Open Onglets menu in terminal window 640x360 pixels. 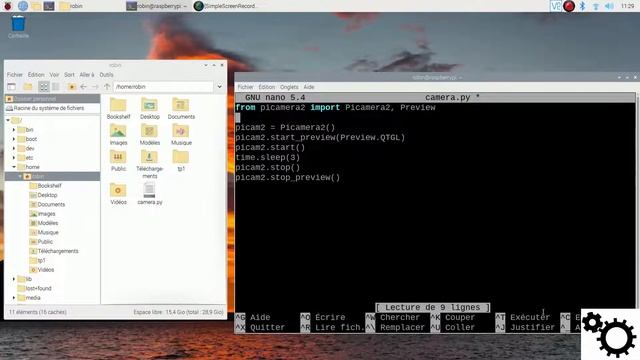point(289,87)
